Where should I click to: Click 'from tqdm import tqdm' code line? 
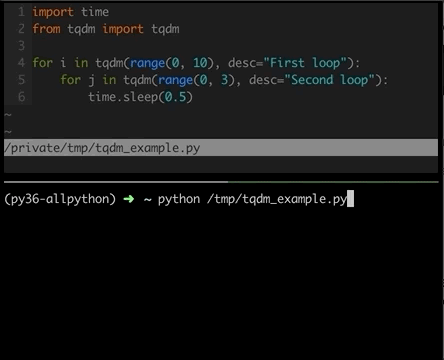106,29
